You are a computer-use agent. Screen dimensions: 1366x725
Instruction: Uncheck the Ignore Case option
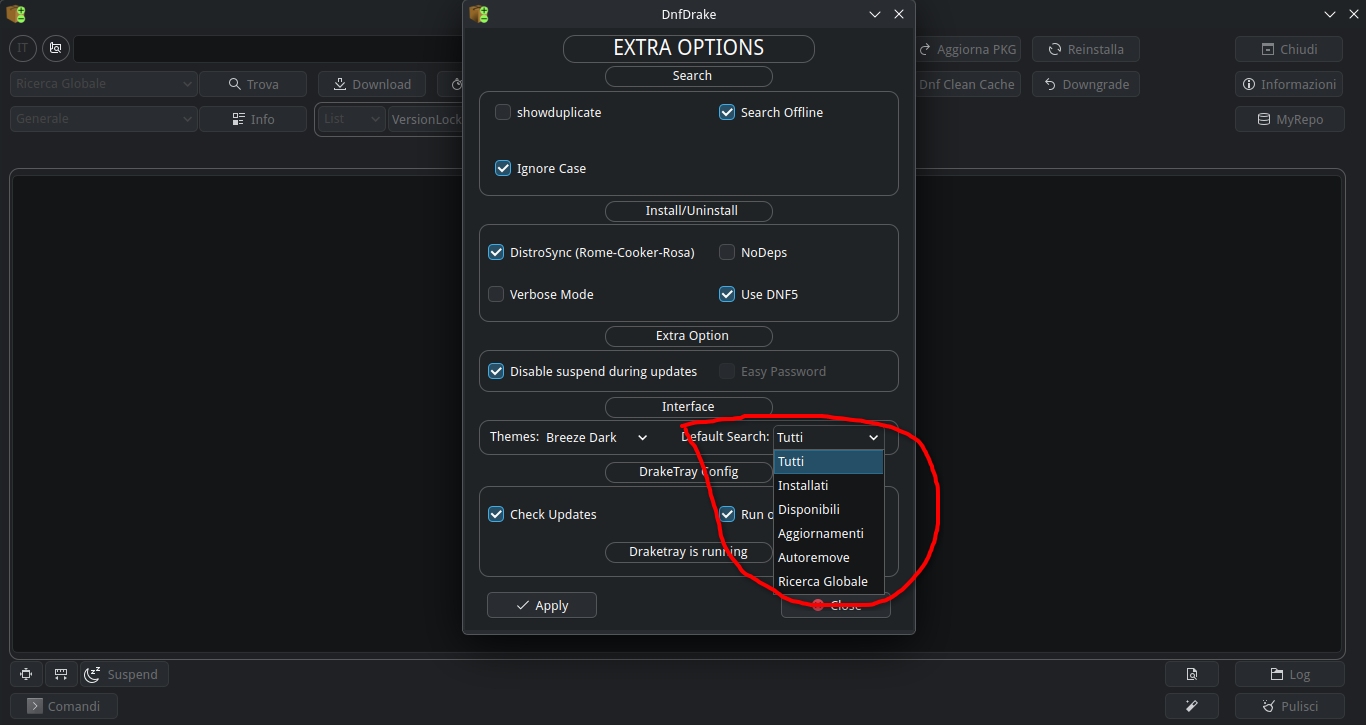point(503,168)
